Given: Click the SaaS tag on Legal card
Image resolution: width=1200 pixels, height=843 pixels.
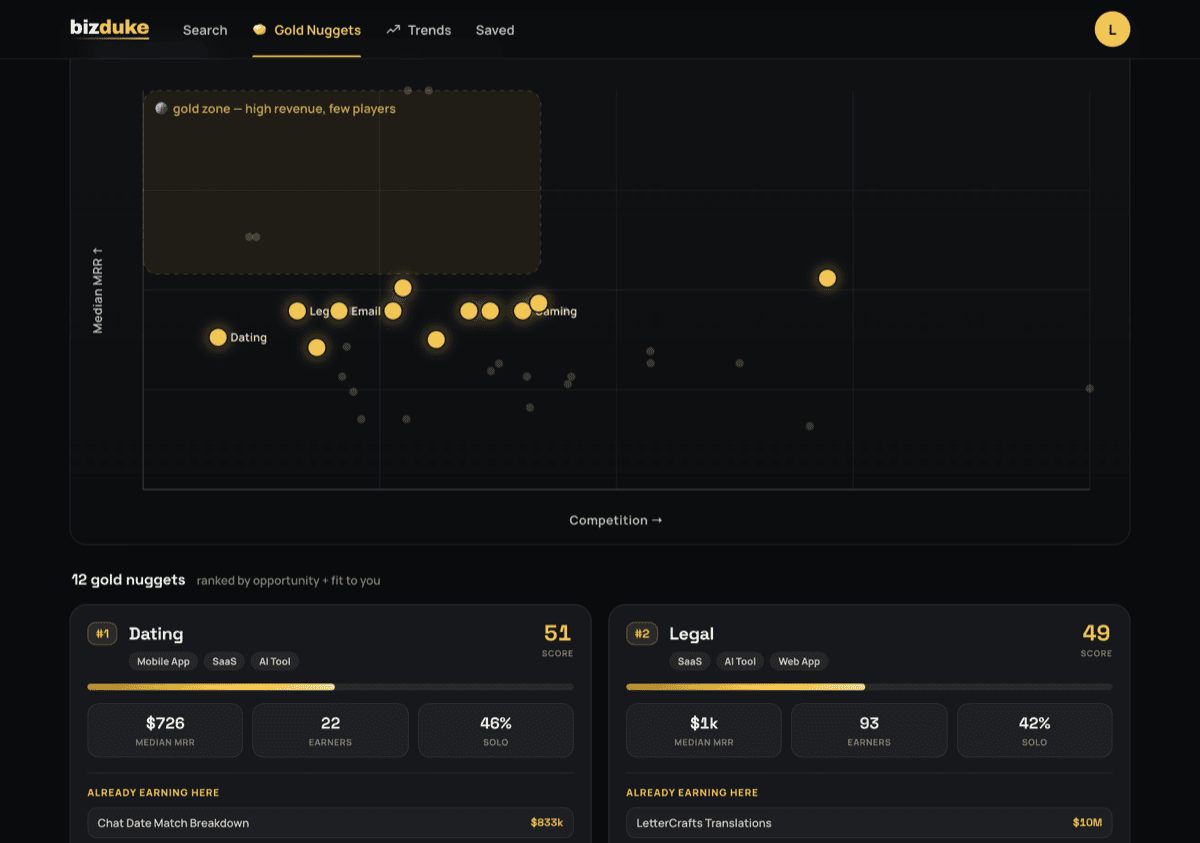Looking at the screenshot, I should click(690, 661).
